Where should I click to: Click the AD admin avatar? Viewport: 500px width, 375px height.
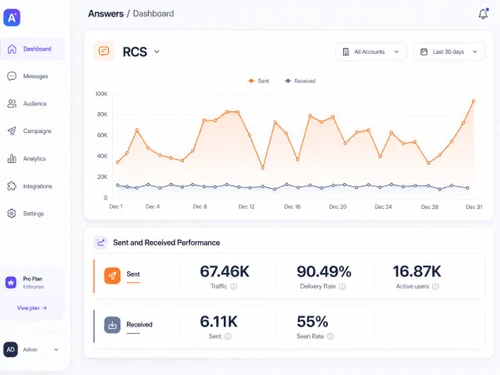[x=11, y=349]
